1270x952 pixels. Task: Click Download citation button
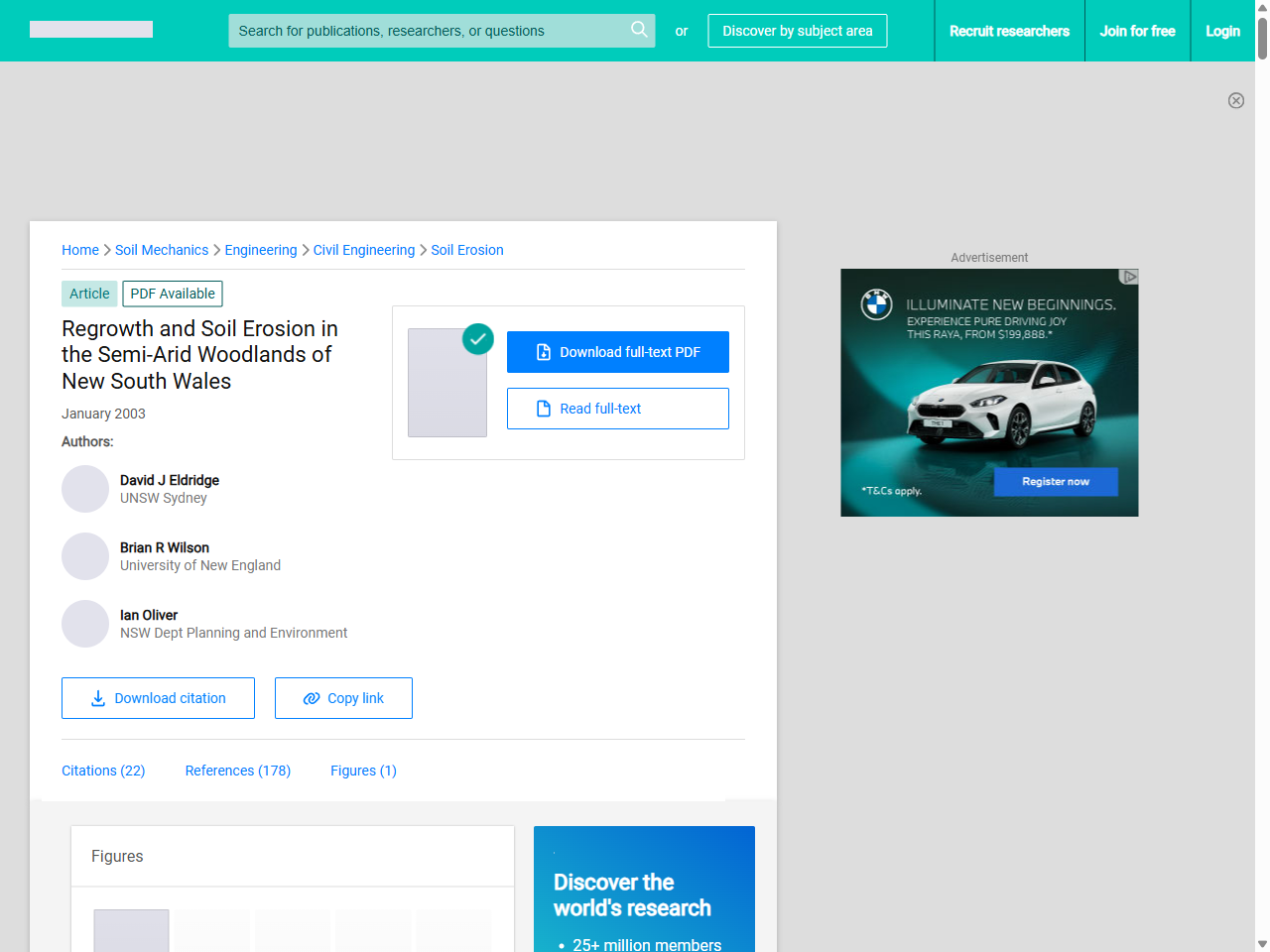coord(158,698)
